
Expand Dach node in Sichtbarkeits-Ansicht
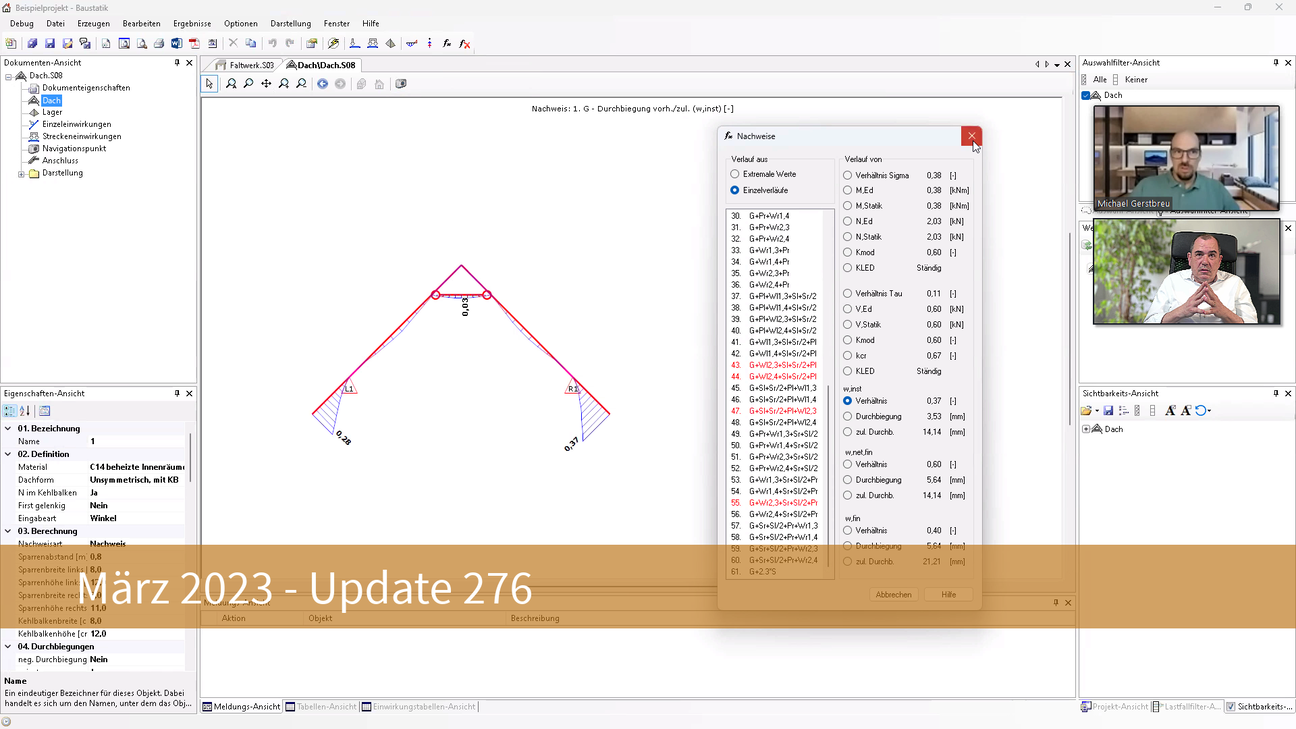pos(1086,430)
